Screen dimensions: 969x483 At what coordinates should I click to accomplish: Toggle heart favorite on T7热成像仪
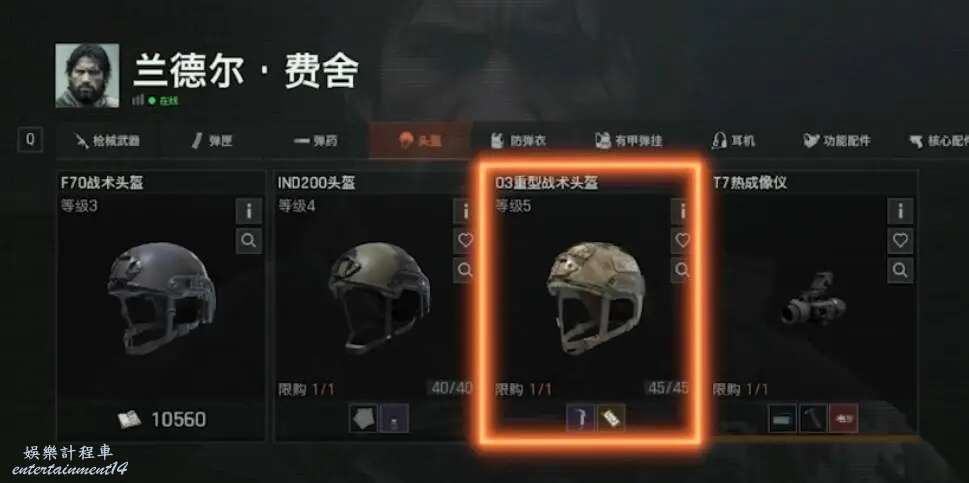coord(900,241)
